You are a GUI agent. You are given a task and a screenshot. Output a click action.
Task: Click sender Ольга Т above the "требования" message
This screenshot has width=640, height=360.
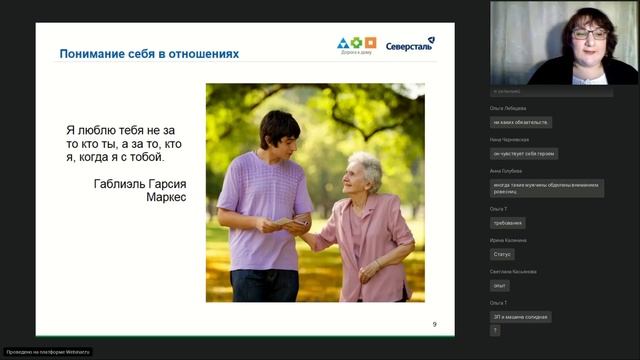coord(498,209)
